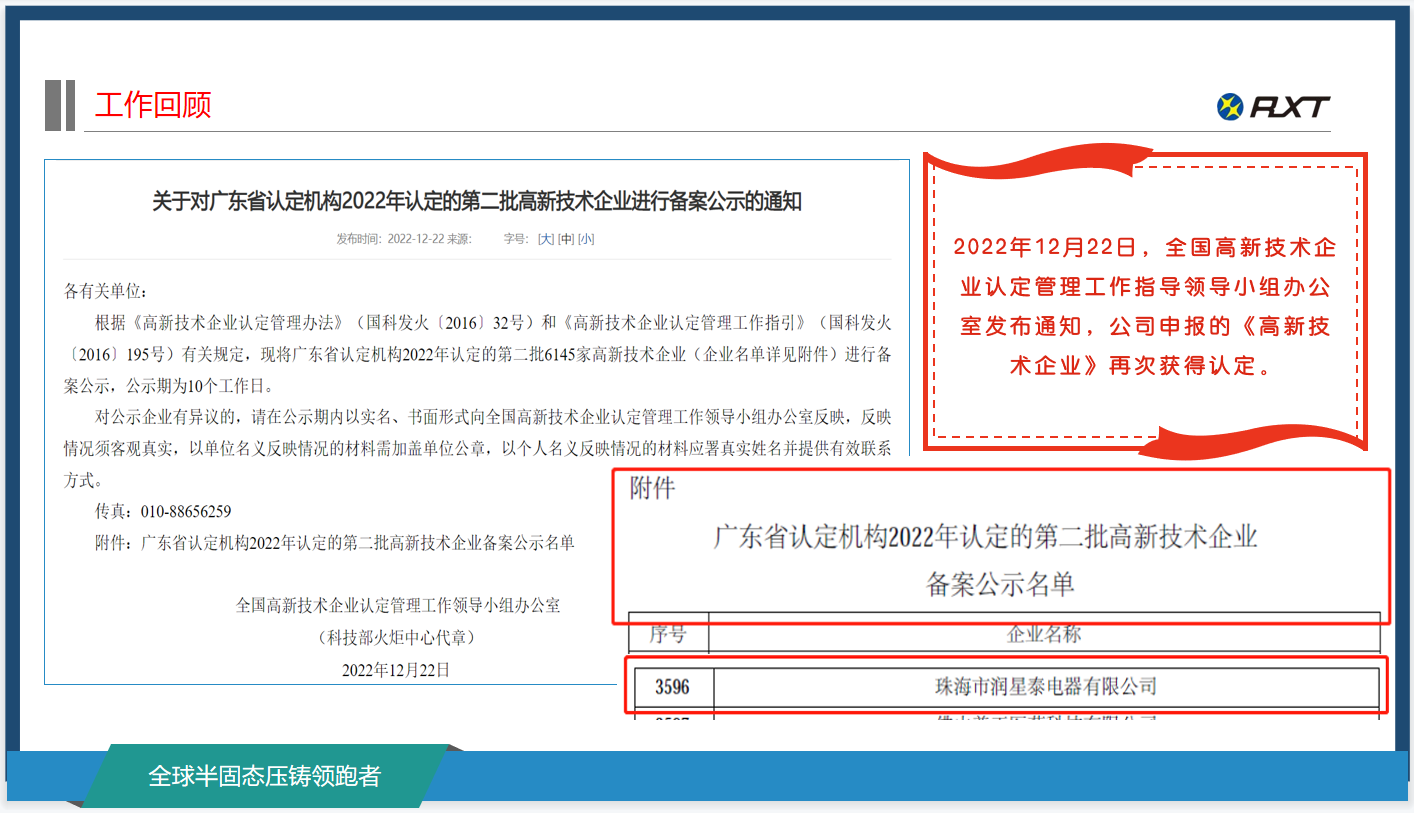Choose medium font size [中]

coord(566,239)
